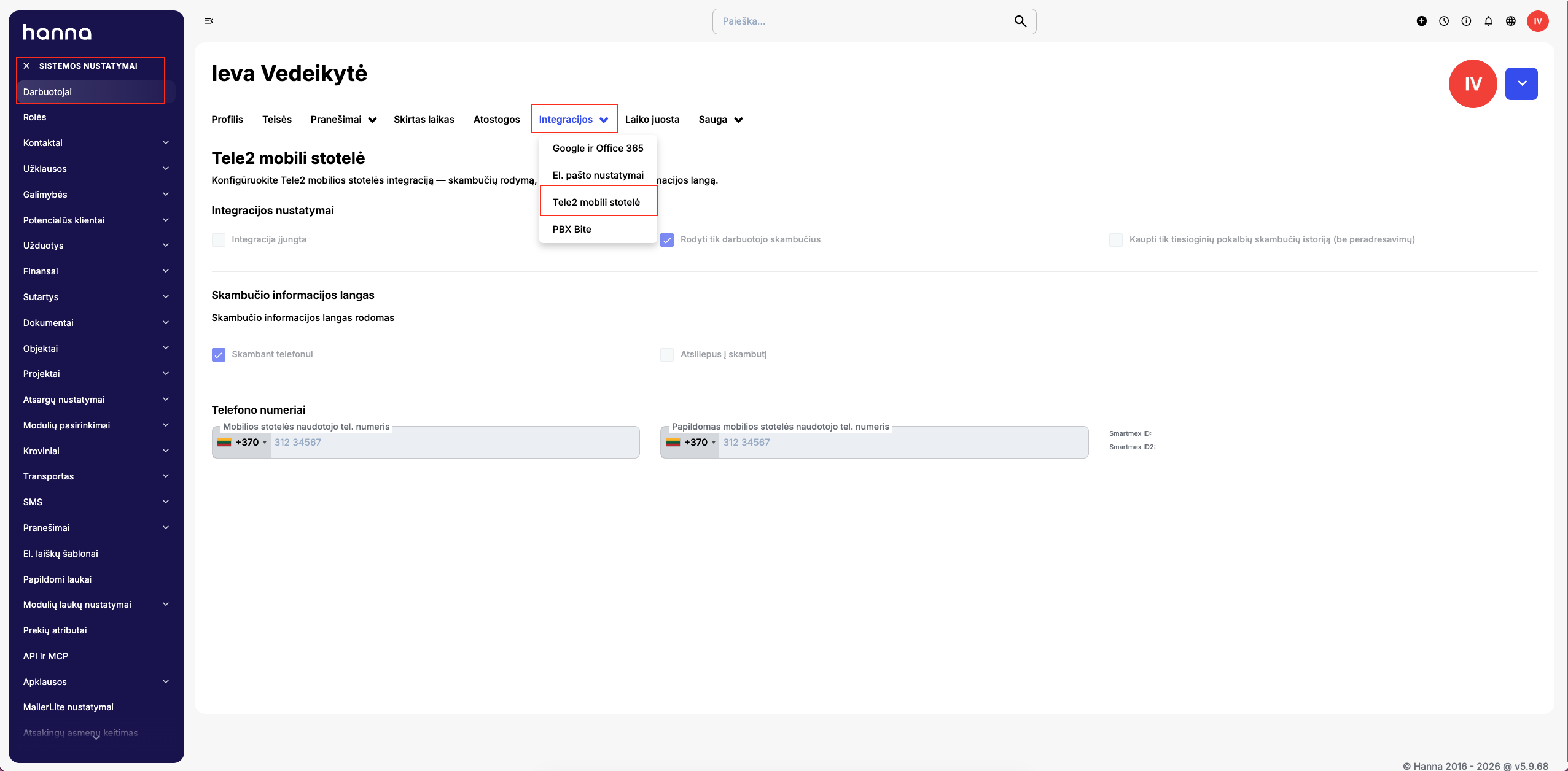Open the notifications bell icon
1568x771 pixels.
(1488, 21)
